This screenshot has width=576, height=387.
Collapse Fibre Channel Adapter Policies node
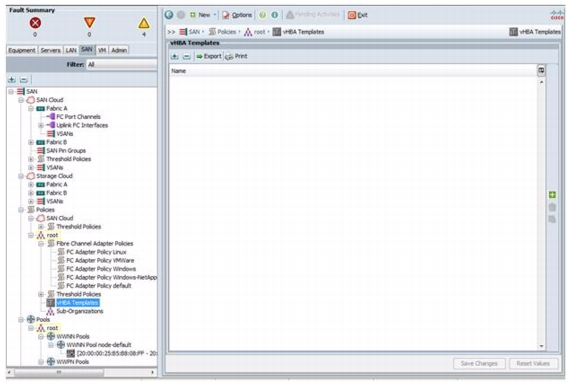(x=41, y=243)
